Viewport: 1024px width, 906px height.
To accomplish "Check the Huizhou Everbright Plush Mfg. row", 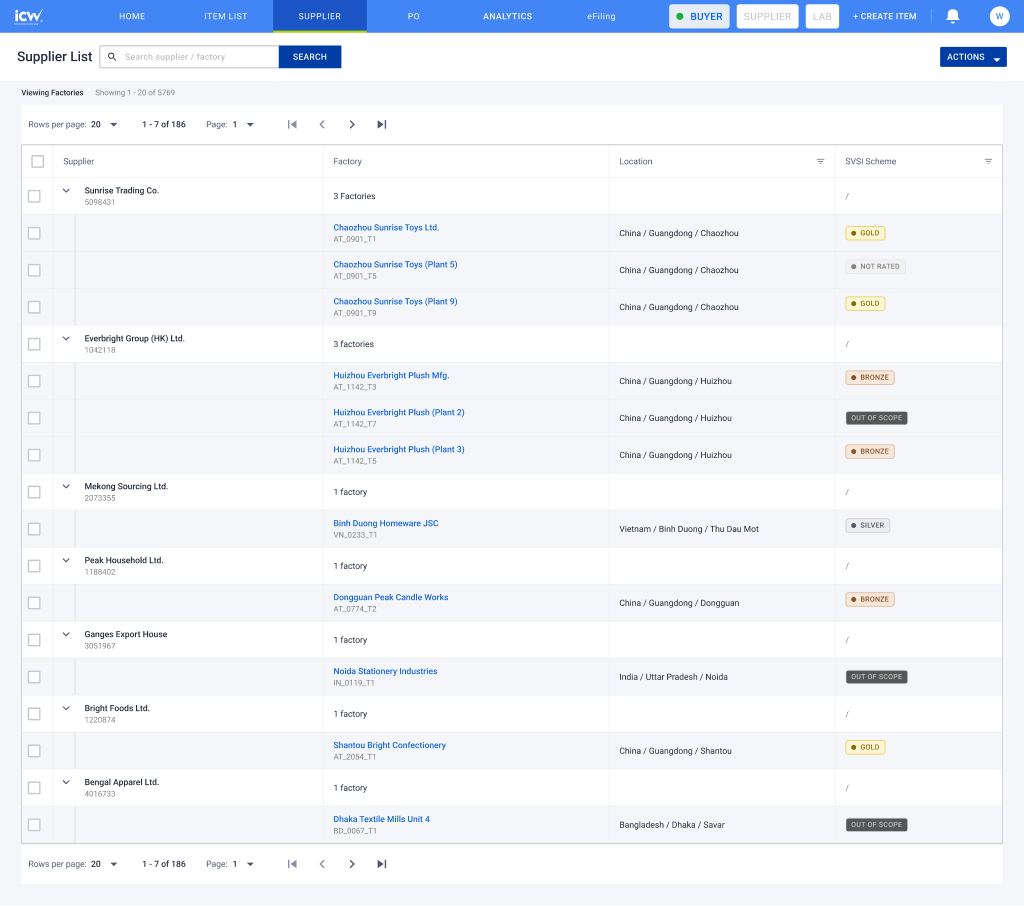I will 34,381.
